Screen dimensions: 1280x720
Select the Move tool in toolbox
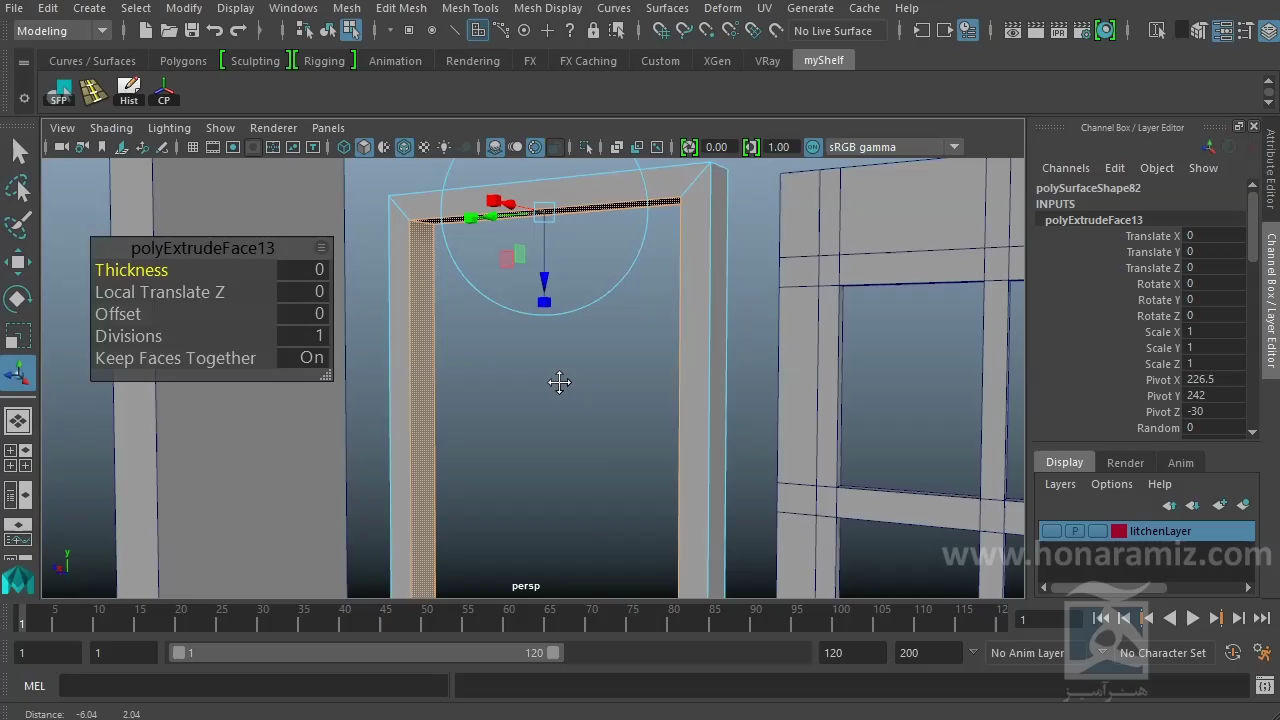pos(18,263)
